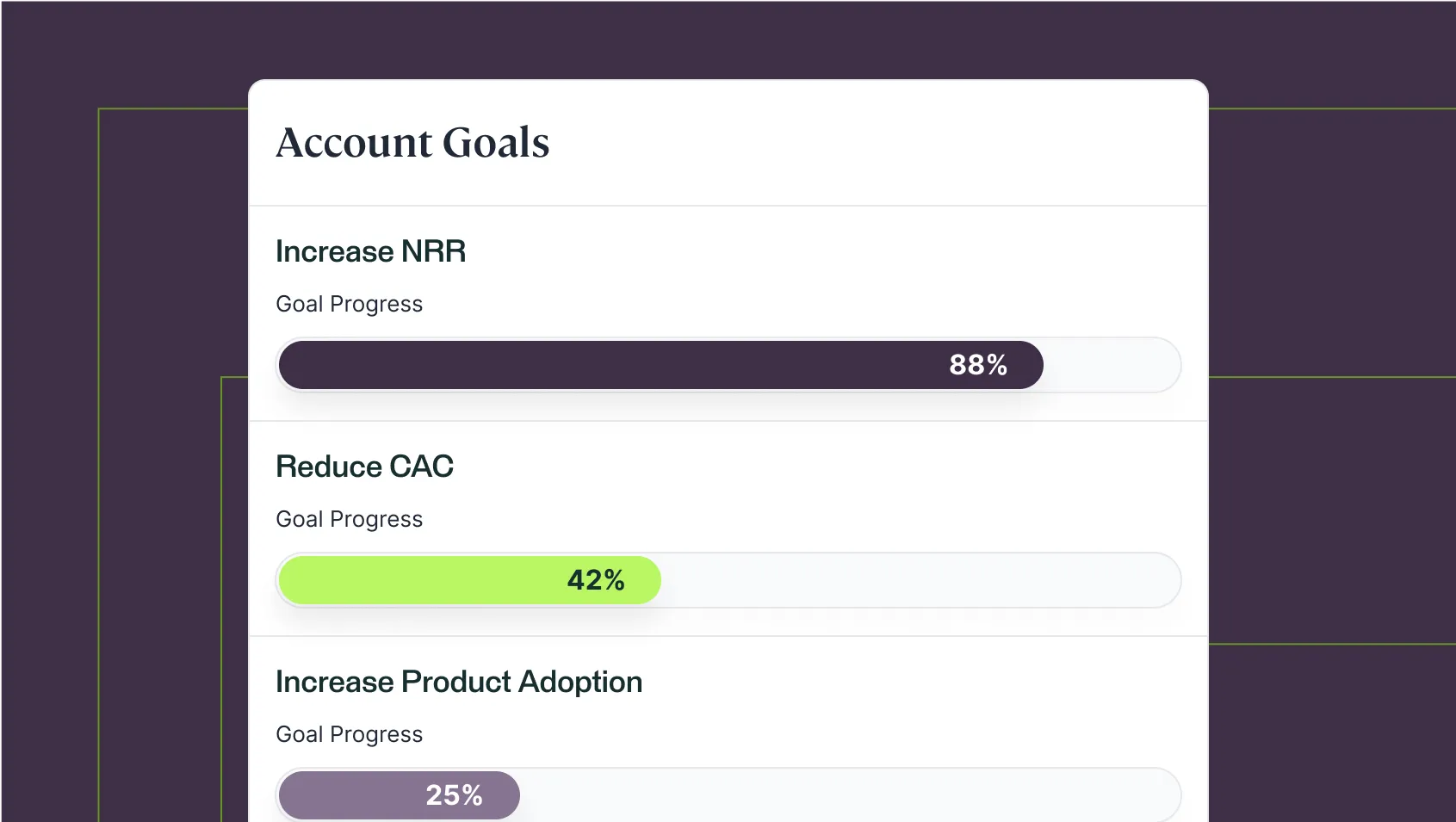Click Goal Progress label under Reduce CAC

click(x=349, y=519)
